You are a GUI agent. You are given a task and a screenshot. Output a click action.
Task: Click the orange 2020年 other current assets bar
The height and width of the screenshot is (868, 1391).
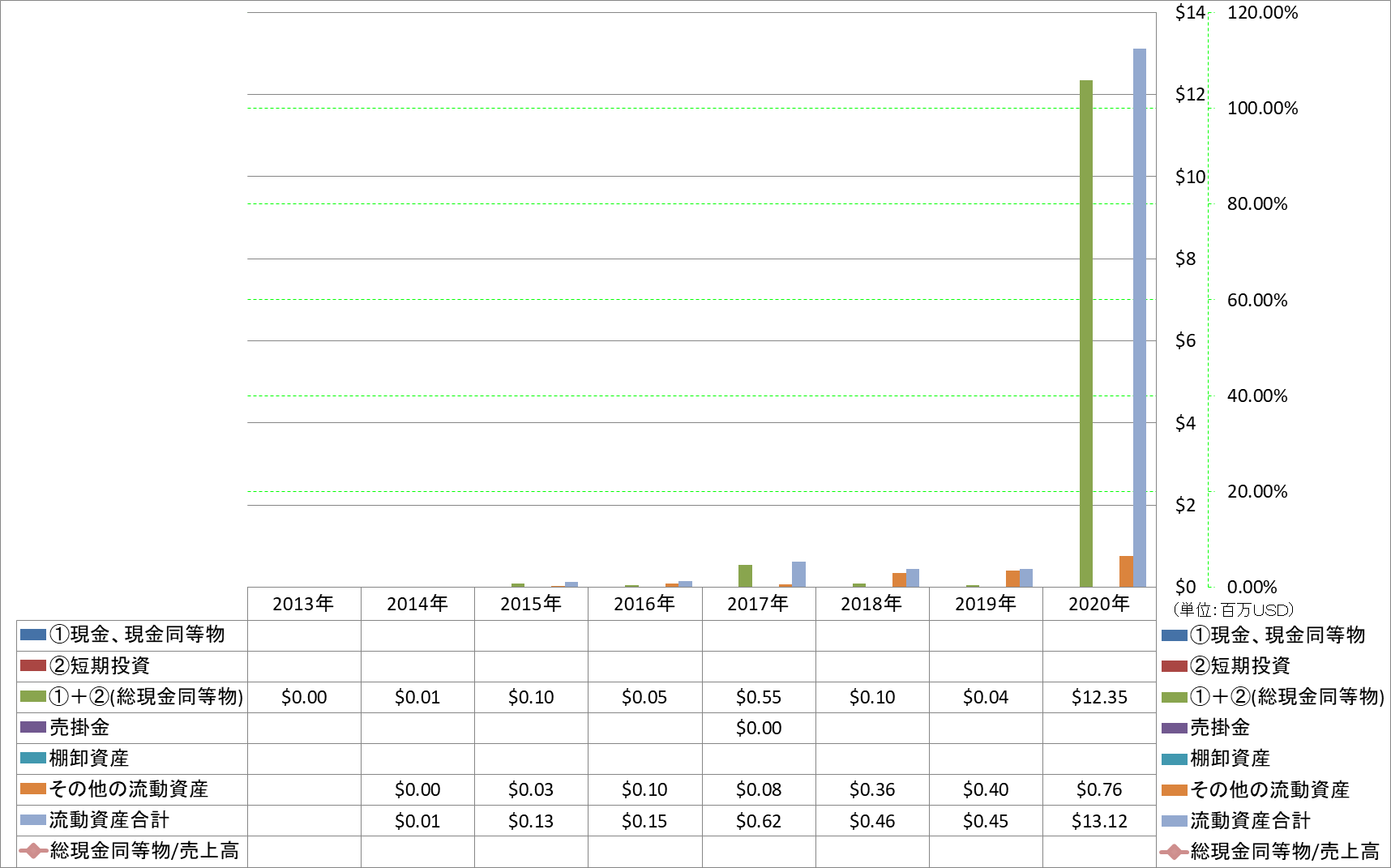coord(1126,571)
